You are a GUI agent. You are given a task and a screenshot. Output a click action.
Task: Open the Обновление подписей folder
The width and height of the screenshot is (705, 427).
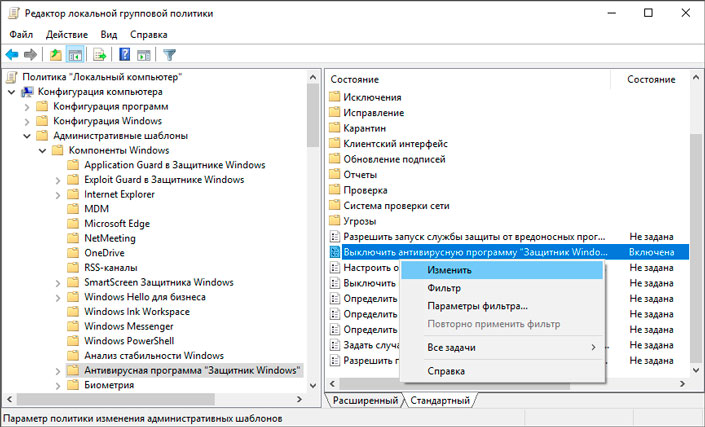pyautogui.click(x=394, y=159)
